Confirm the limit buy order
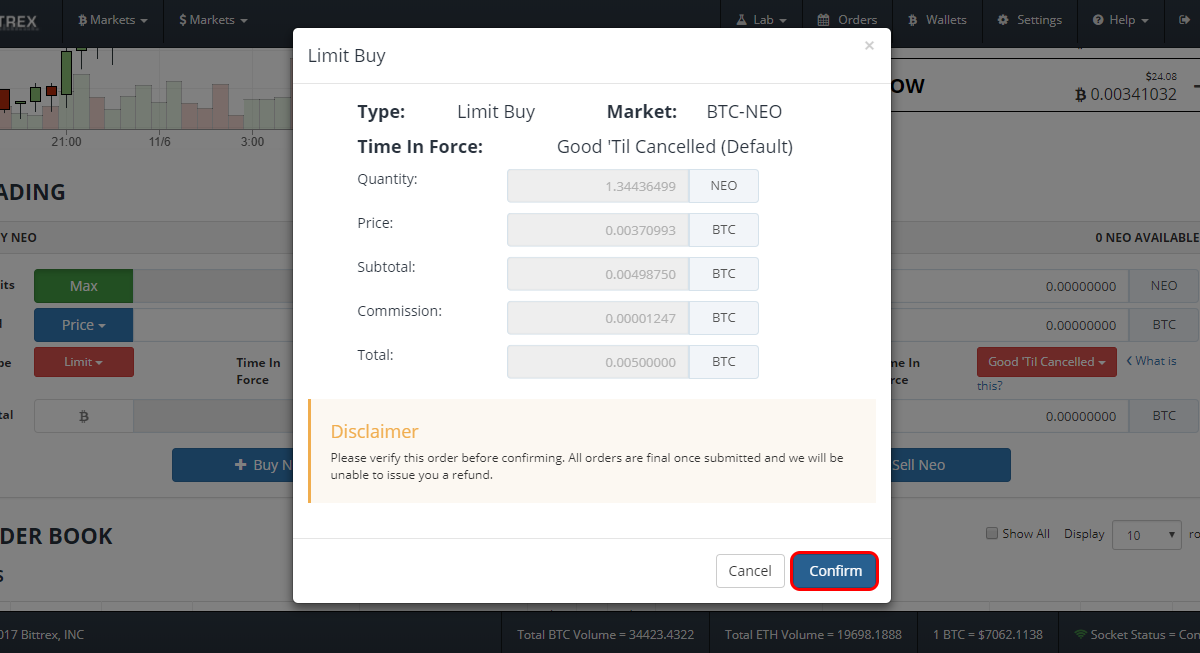This screenshot has width=1200, height=653. click(x=835, y=571)
